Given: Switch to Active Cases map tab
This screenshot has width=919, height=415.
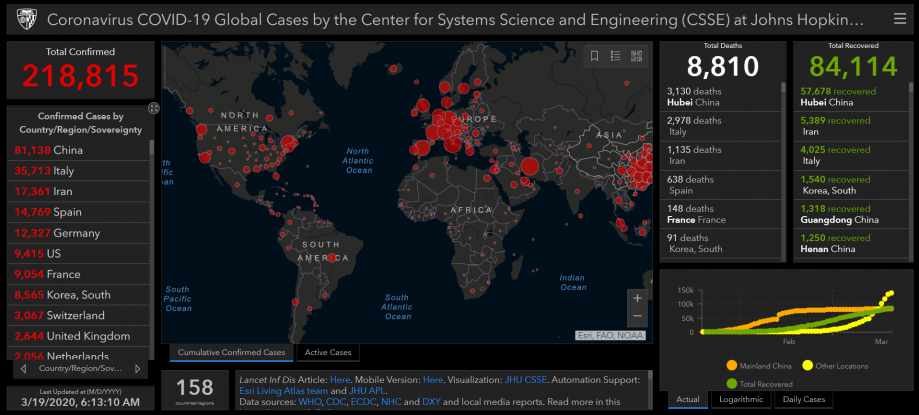Looking at the screenshot, I should coord(328,352).
